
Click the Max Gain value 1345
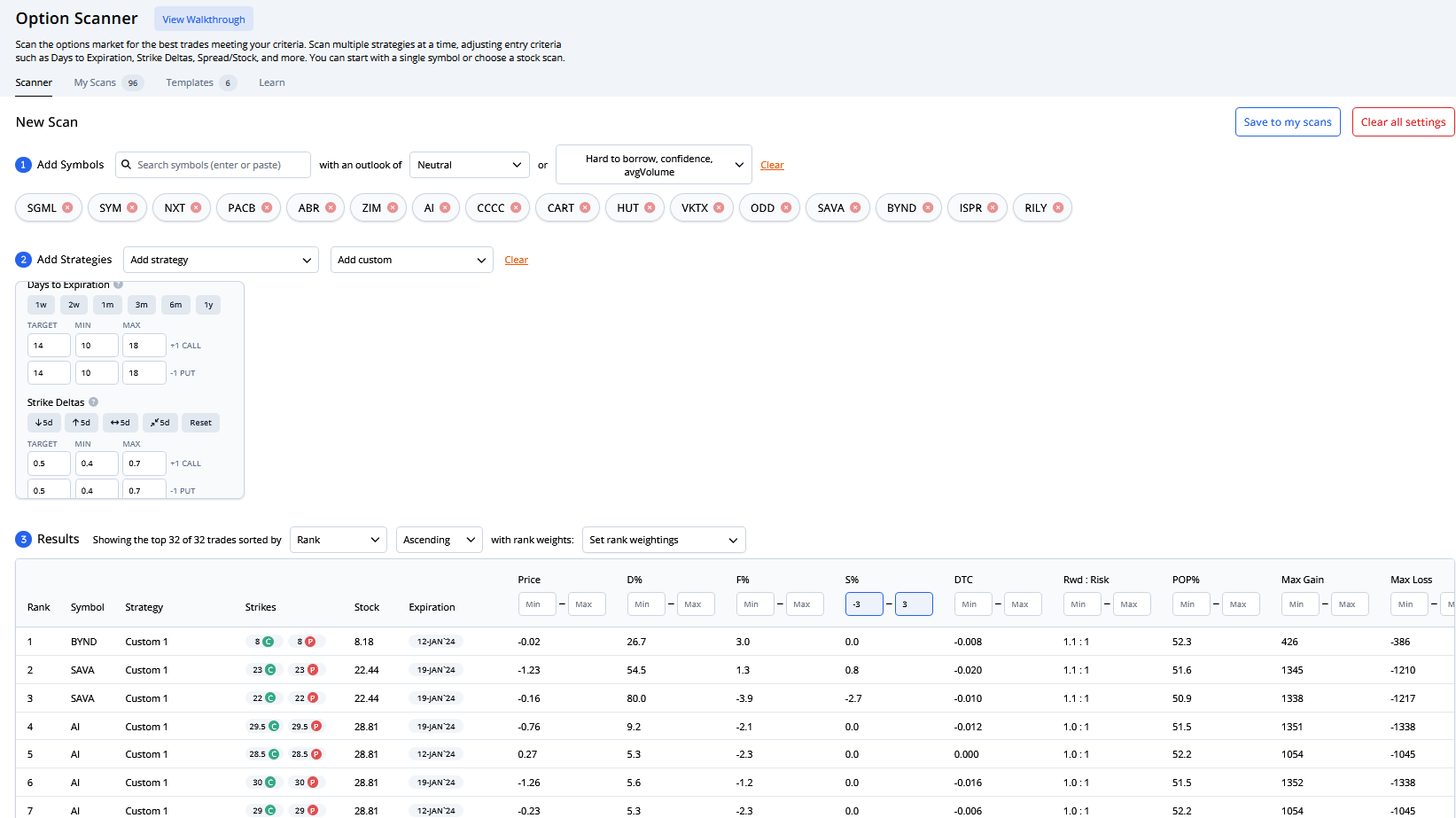1292,670
